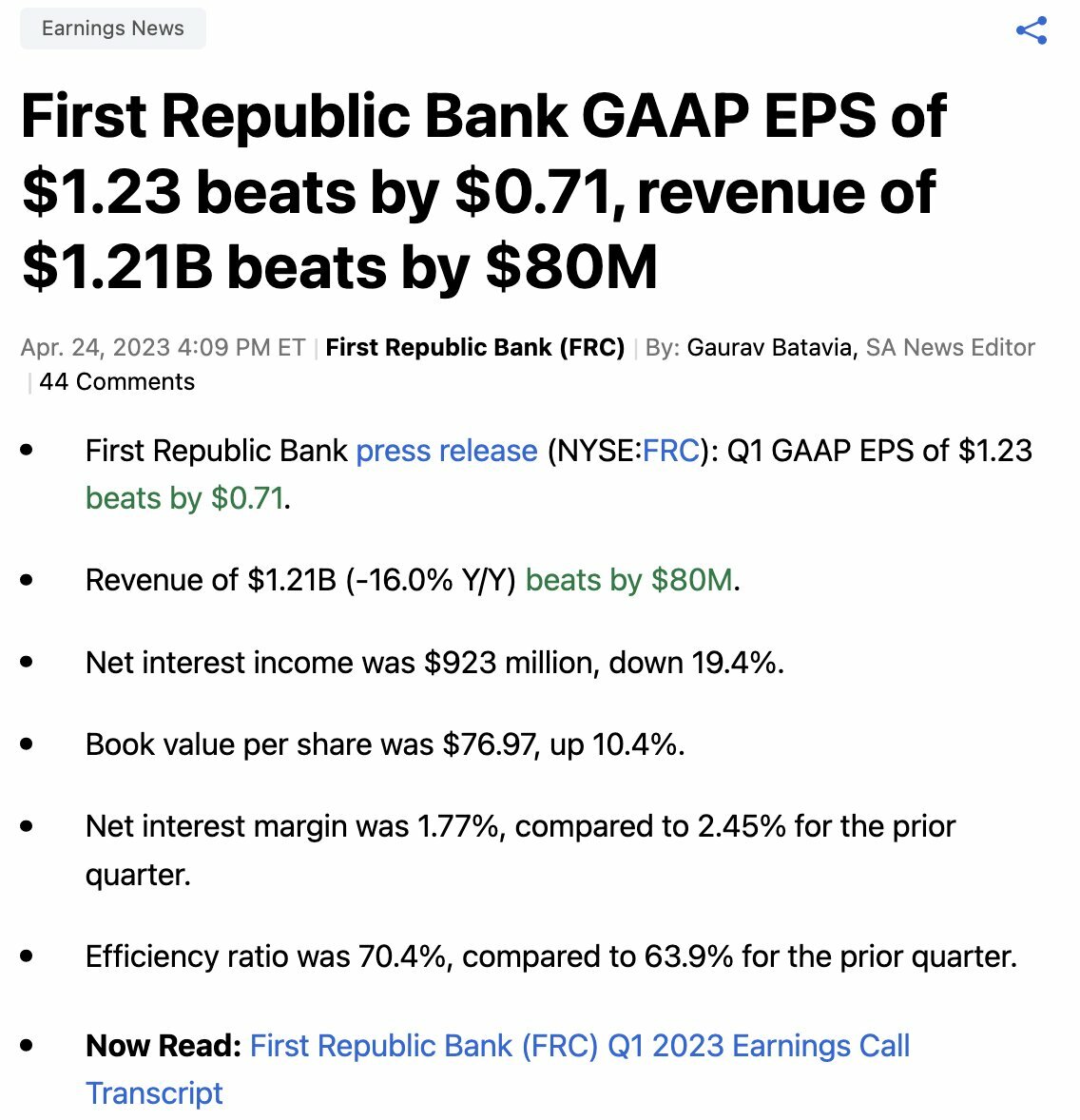Click the Efficiency ratio bullet text
The image size is (1080, 1120).
pyautogui.click(x=550, y=956)
